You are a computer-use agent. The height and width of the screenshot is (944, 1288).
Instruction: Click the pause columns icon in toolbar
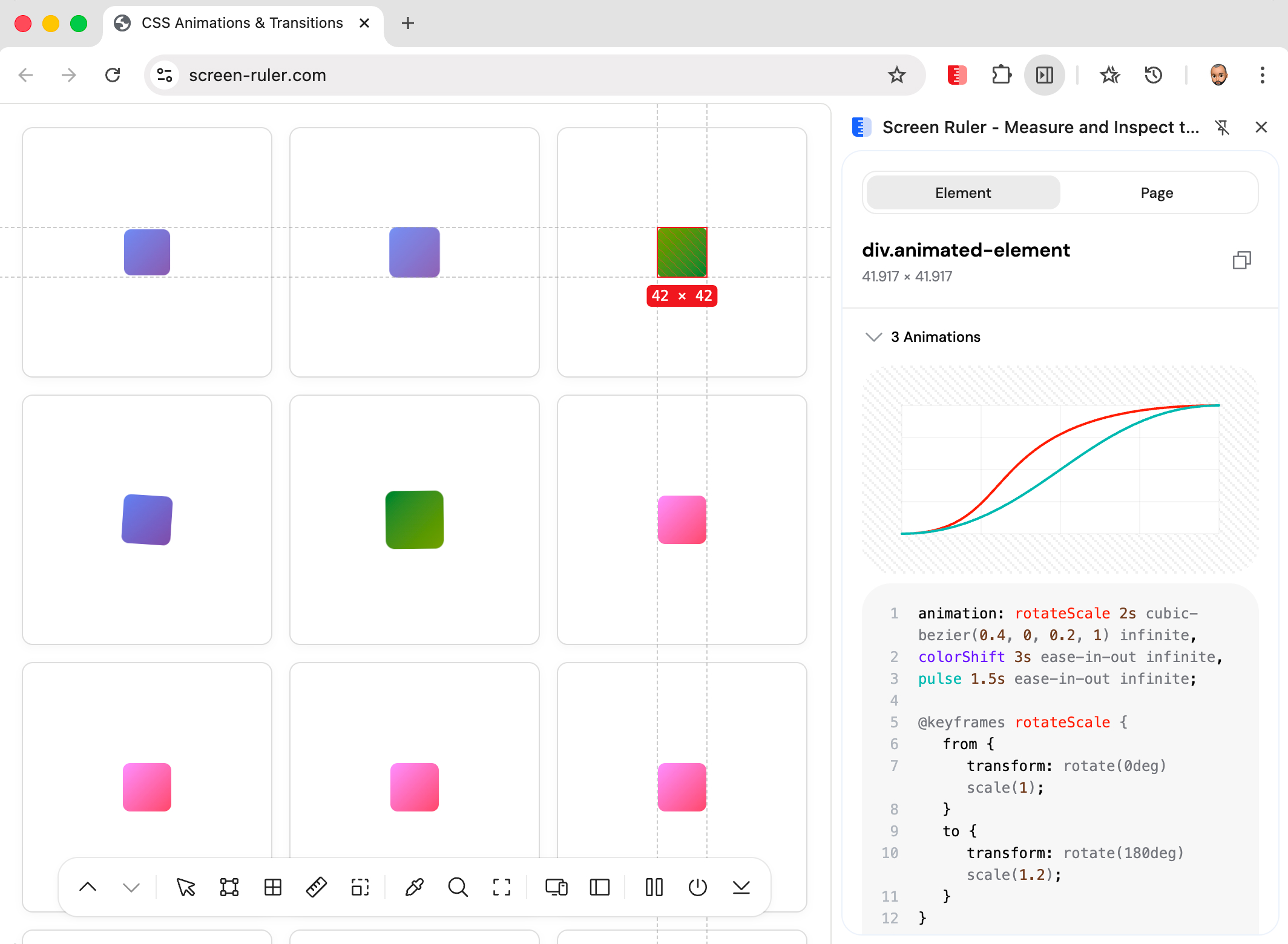[x=654, y=887]
